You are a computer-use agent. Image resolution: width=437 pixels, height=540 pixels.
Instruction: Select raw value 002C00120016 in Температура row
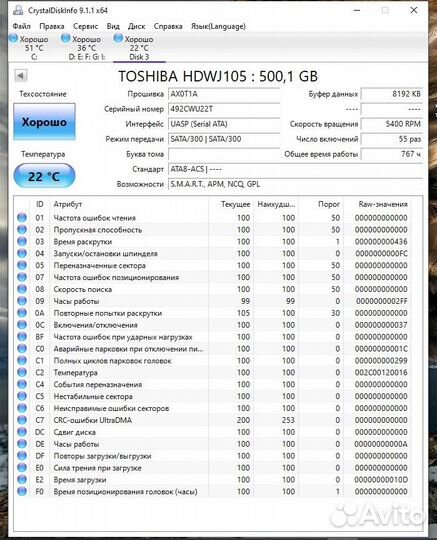pos(381,373)
